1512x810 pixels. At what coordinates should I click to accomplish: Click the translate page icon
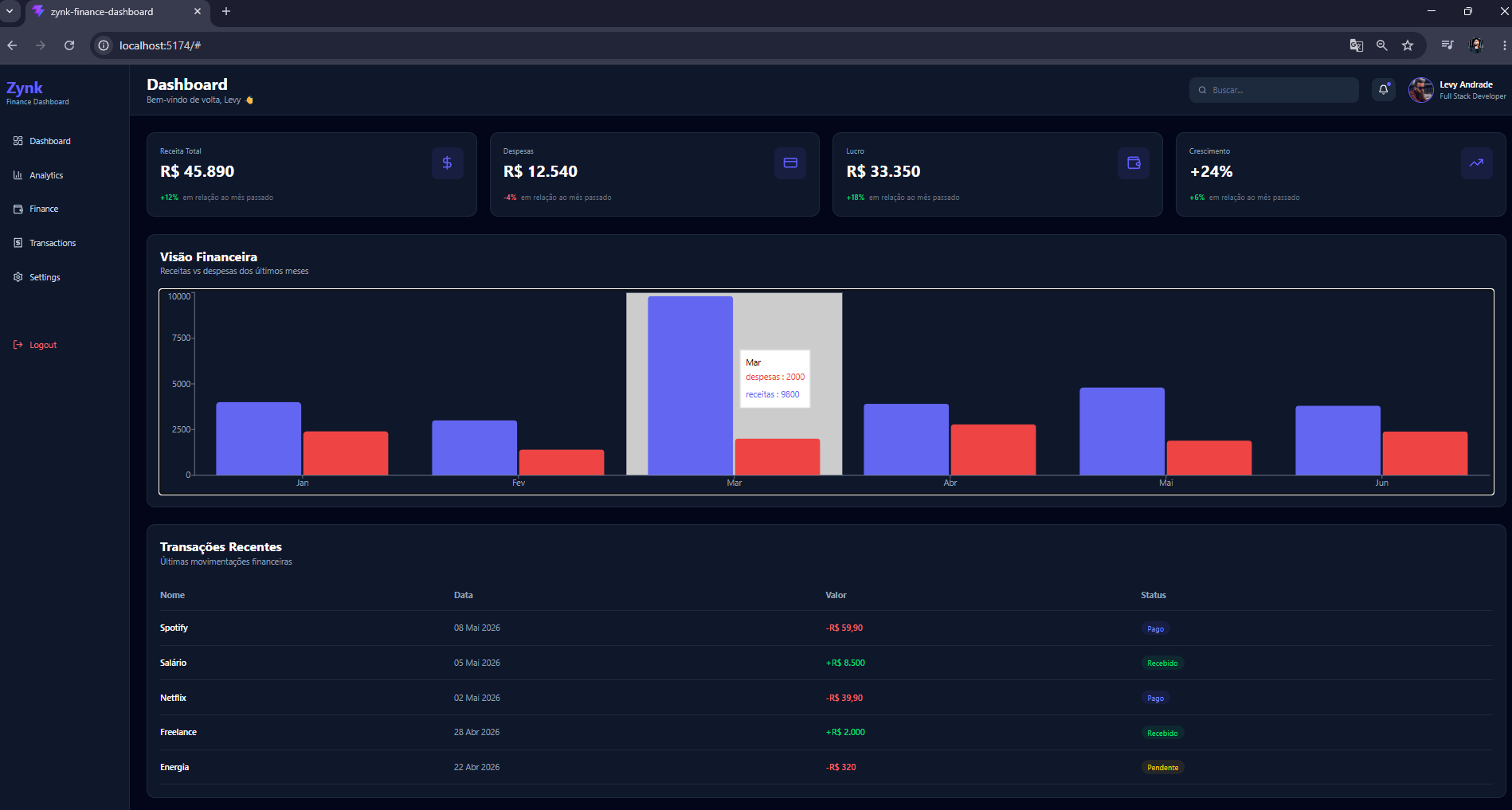point(1357,45)
